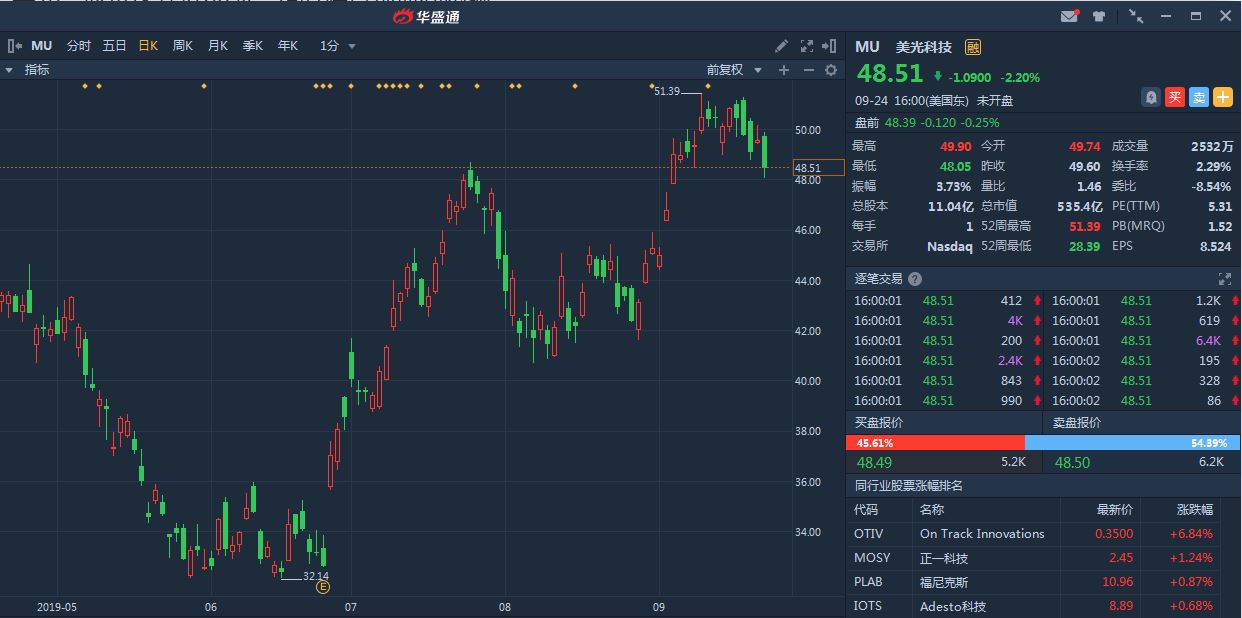Image resolution: width=1242 pixels, height=618 pixels.
Task: Click the red buy-side ratio bar
Action: (935, 442)
